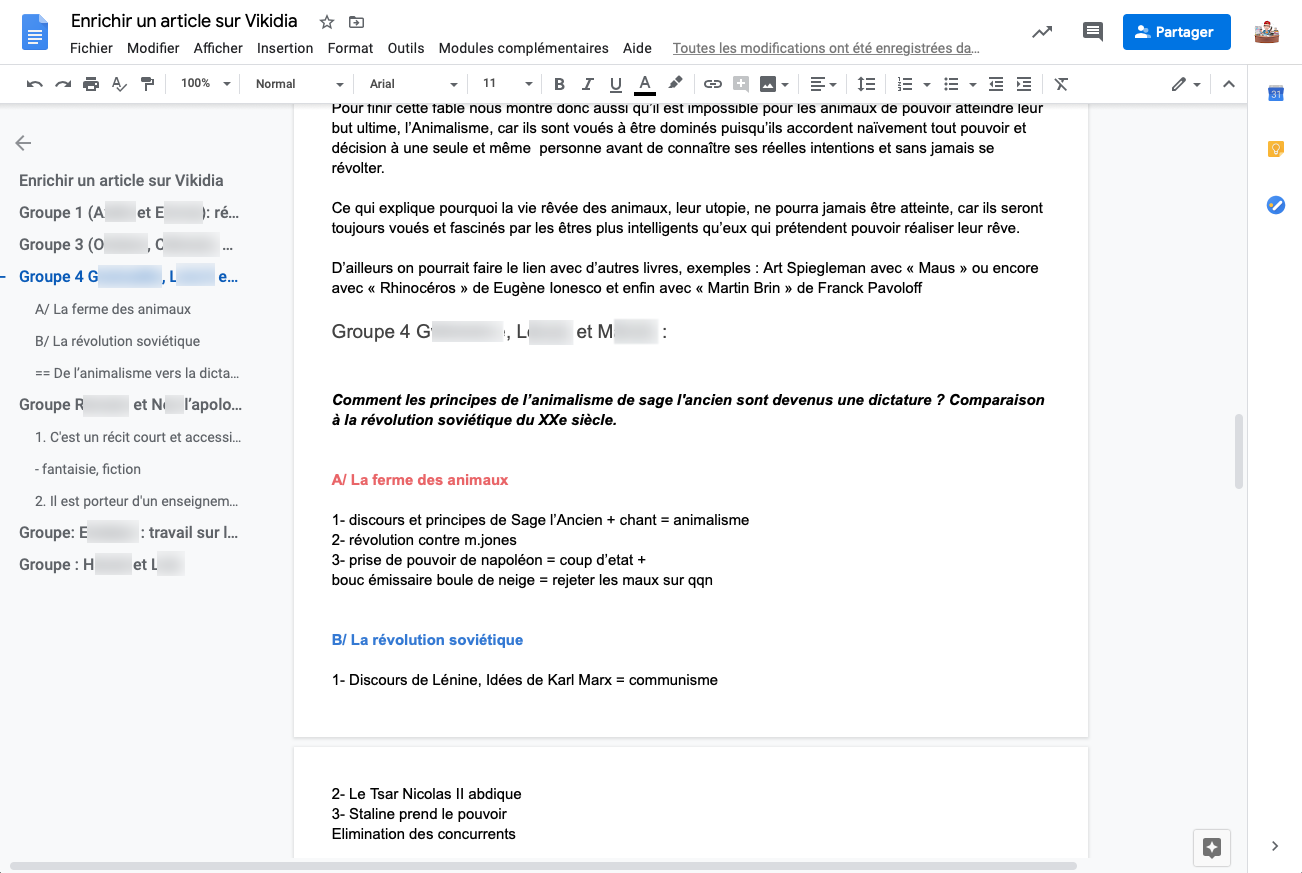This screenshot has height=873, width=1302.
Task: Expand the numbered list options arrow
Action: click(x=927, y=84)
